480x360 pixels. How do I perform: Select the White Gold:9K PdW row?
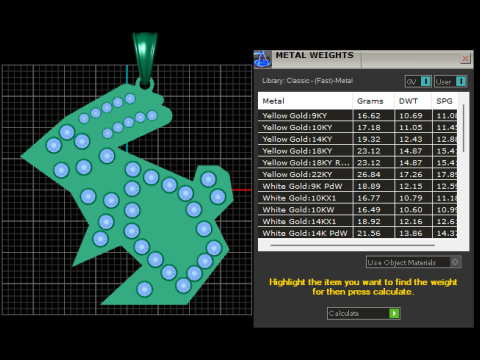(x=357, y=186)
